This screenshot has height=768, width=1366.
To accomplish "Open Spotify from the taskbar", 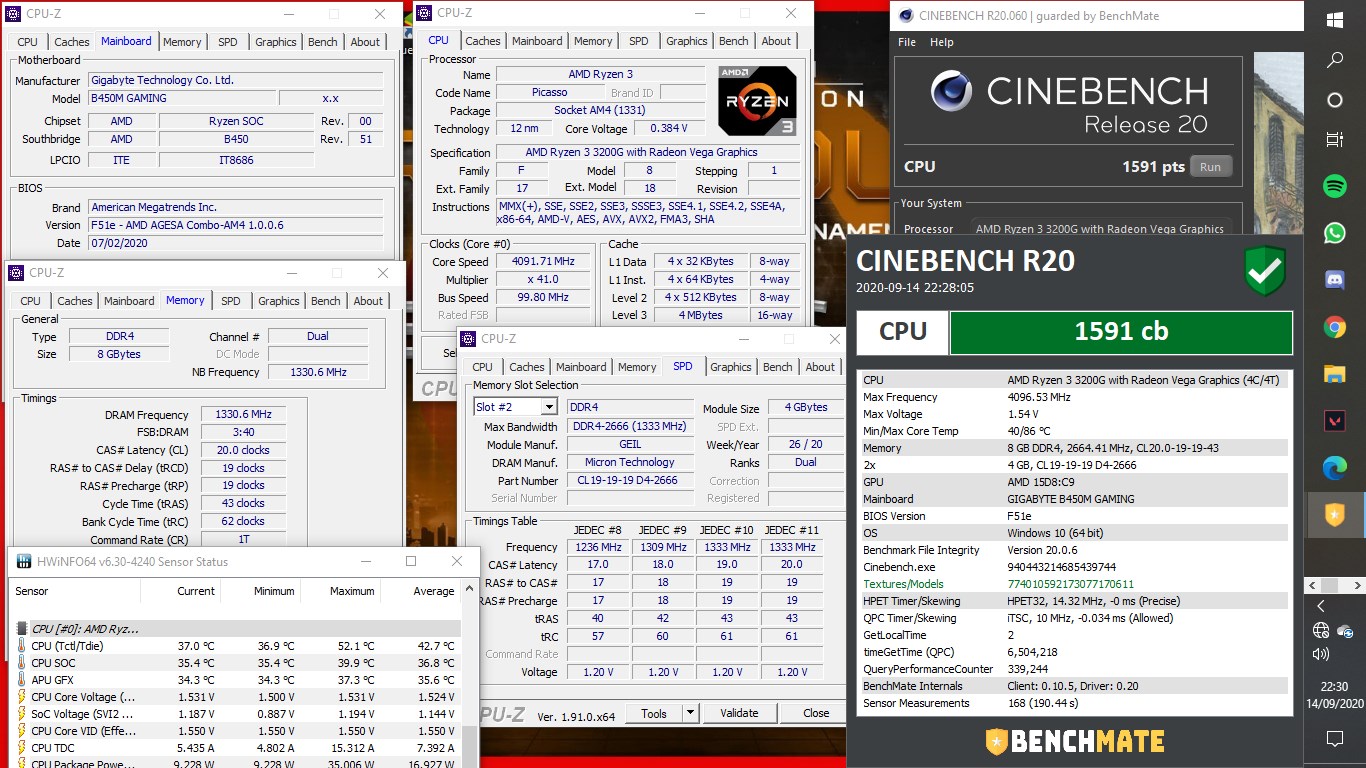I will pos(1334,186).
